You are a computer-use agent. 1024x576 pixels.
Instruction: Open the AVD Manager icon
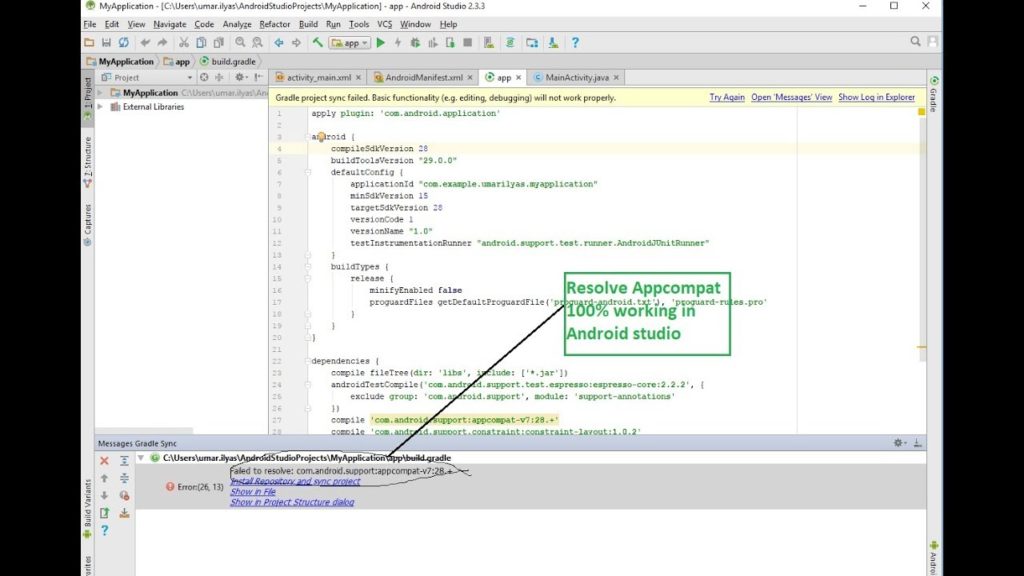[488, 42]
